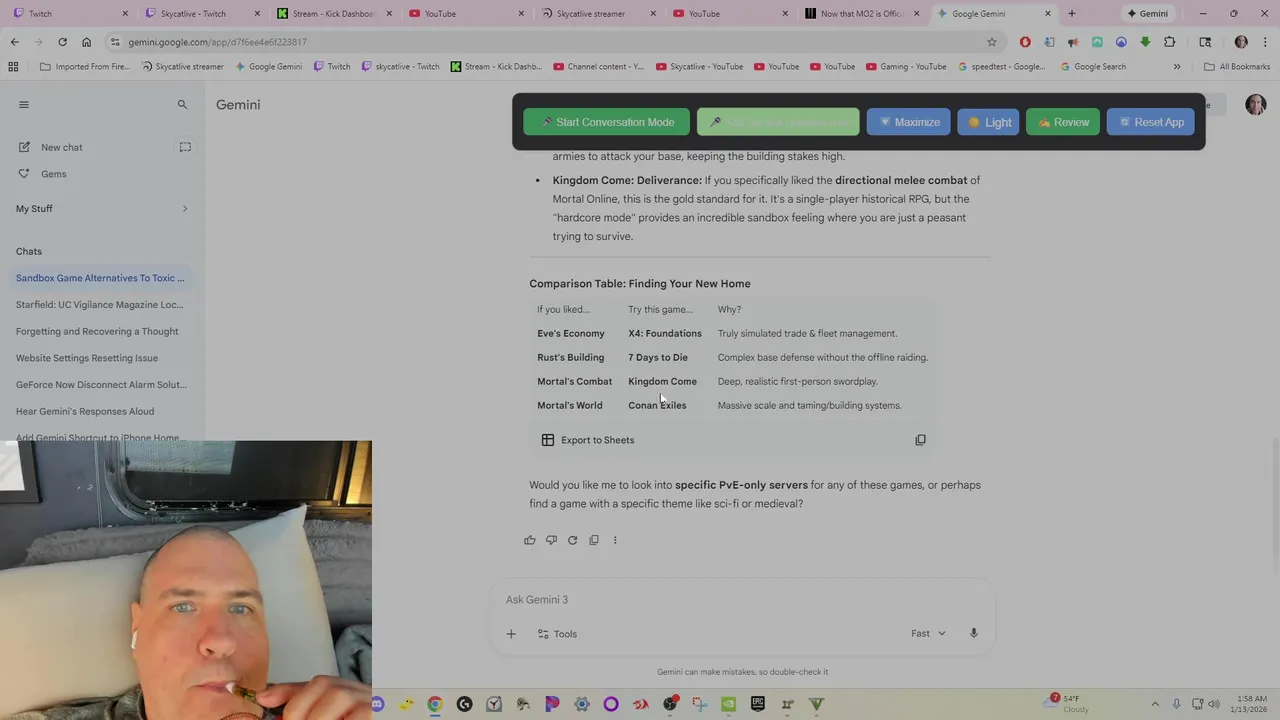Click the Reset App button

click(1151, 122)
